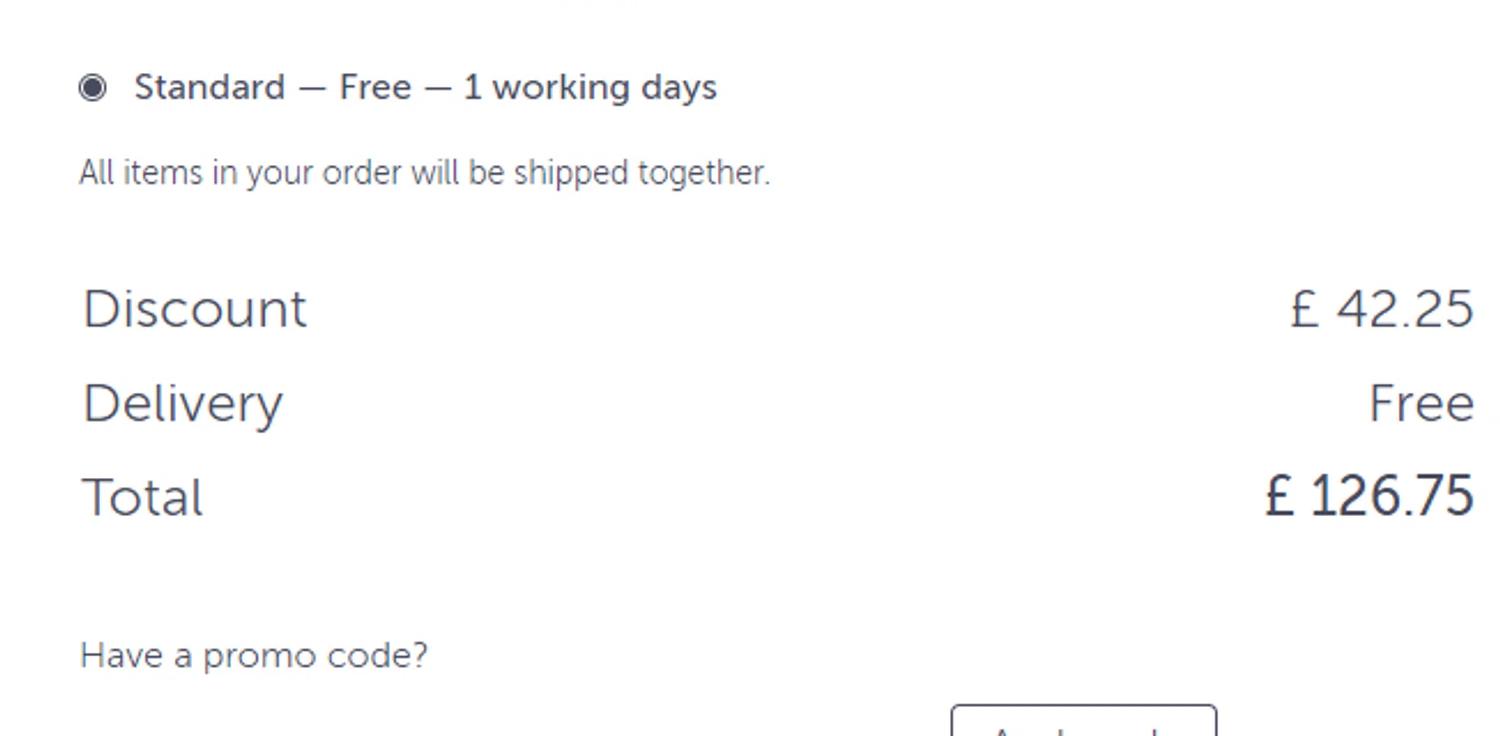Screen dimensions: 1500x736
Task: Click the £ 126.75 total amount
Action: (x=1369, y=496)
